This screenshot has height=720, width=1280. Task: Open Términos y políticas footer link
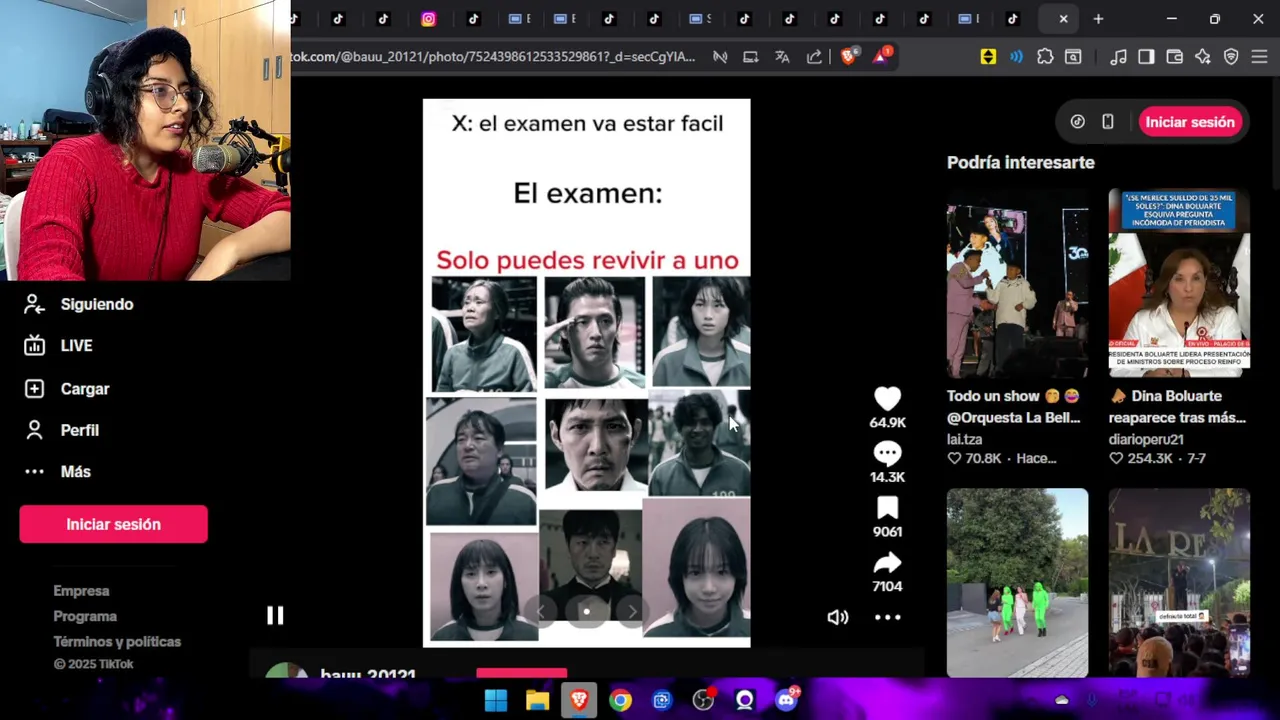pyautogui.click(x=117, y=642)
